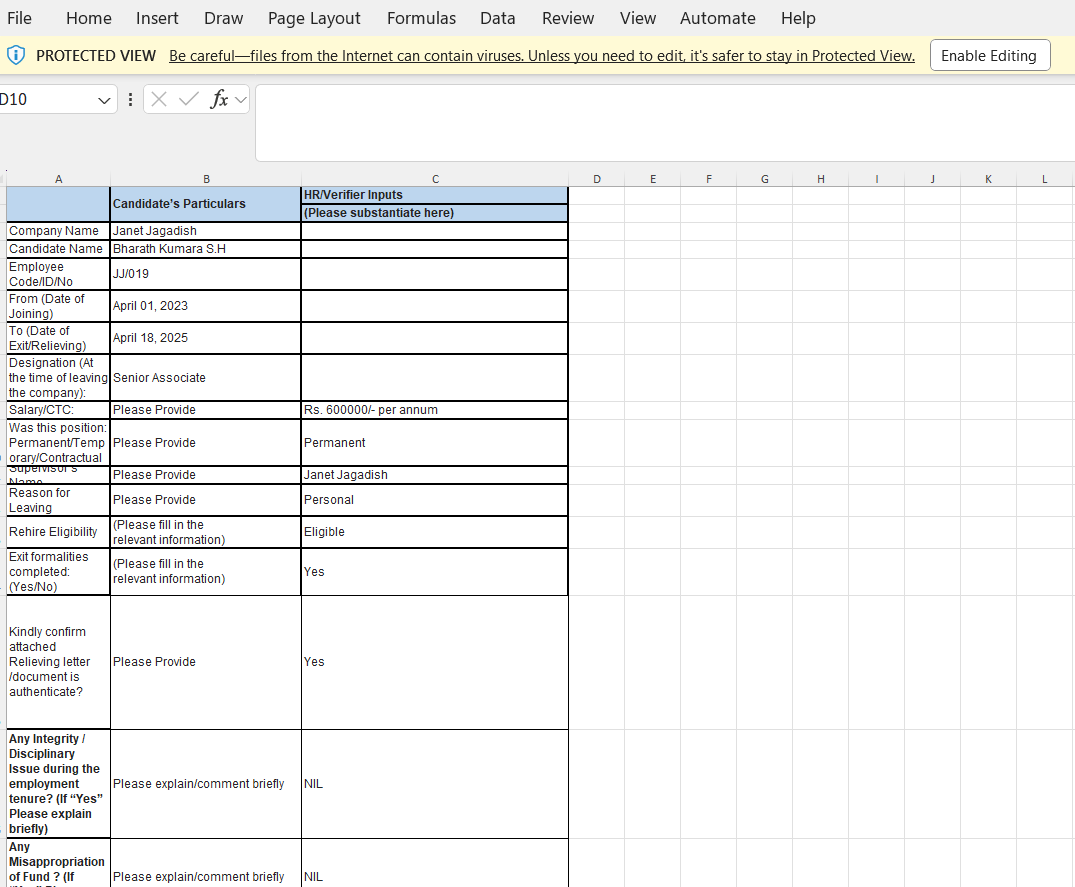
Task: Click the three-dot handle beside Name Box
Action: (x=131, y=99)
